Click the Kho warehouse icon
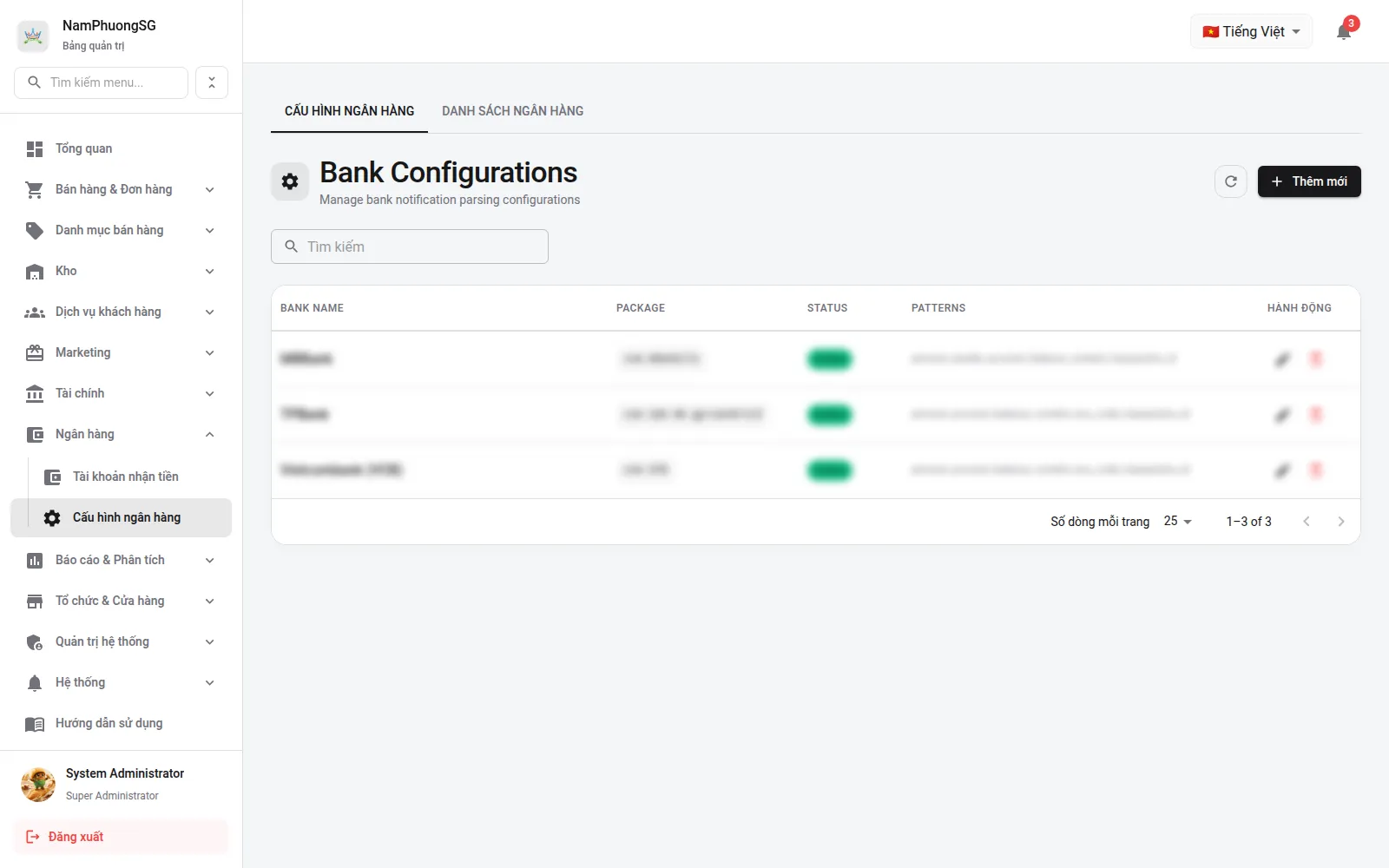1389x868 pixels. point(35,272)
